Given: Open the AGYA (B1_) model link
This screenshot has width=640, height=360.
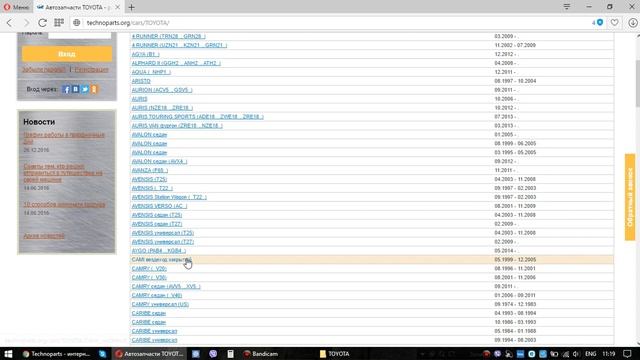Looking at the screenshot, I should pyautogui.click(x=145, y=54).
